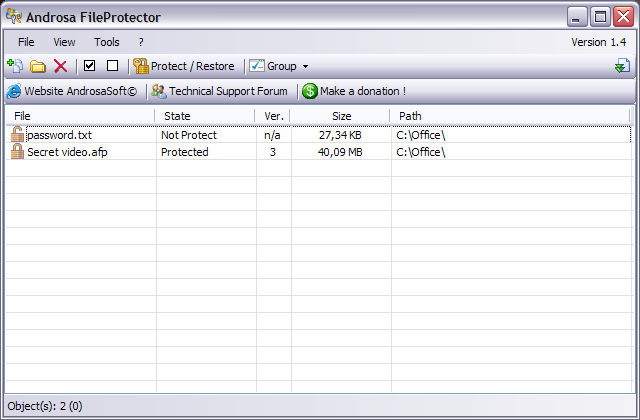This screenshot has width=640, height=420.
Task: Click the Object(s): 2 (0) status text
Action: coord(45,406)
